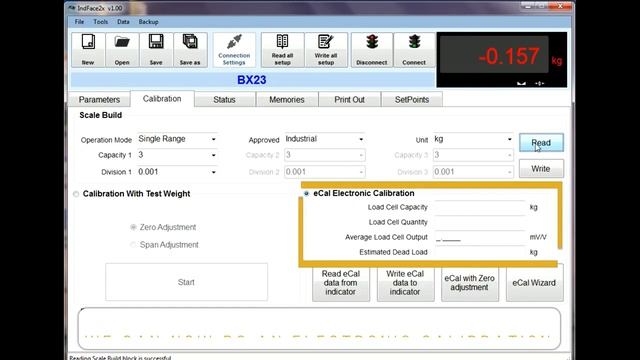The height and width of the screenshot is (360, 640).
Task: Connect using the green traffic light
Action: coord(414,50)
